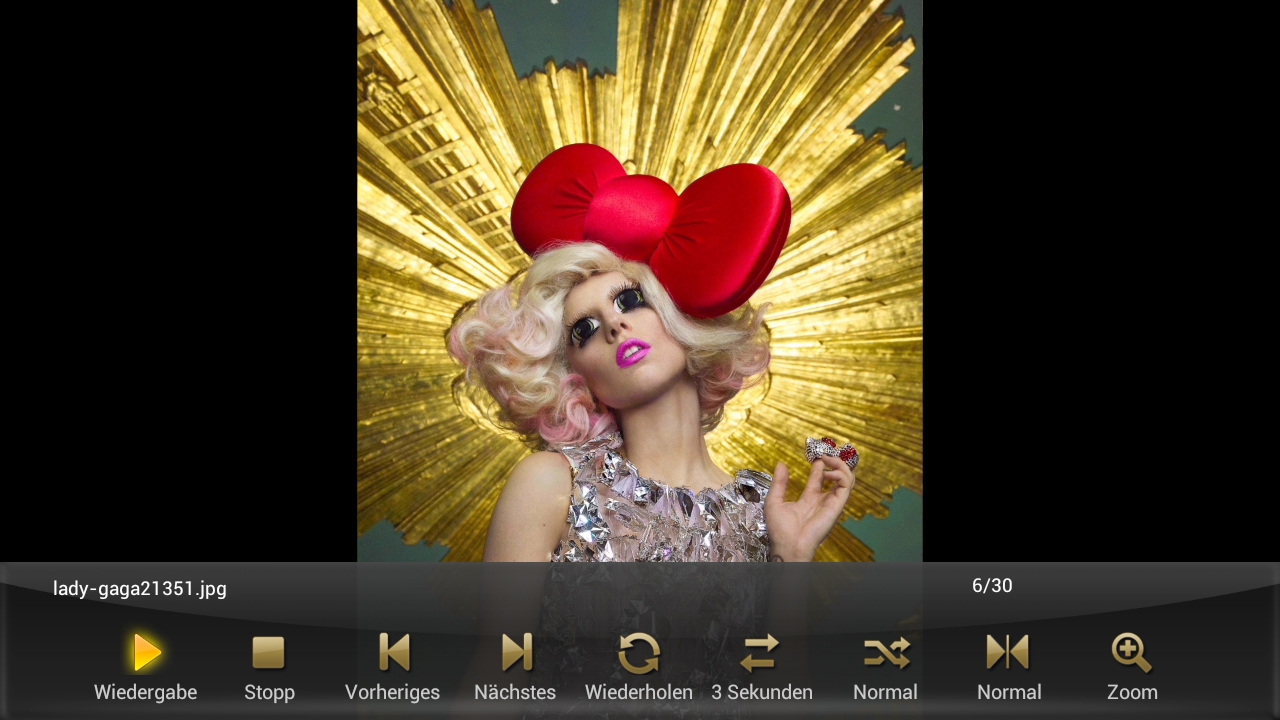Open the Zoom magnifier option
The width and height of the screenshot is (1280, 720).
tap(1132, 653)
